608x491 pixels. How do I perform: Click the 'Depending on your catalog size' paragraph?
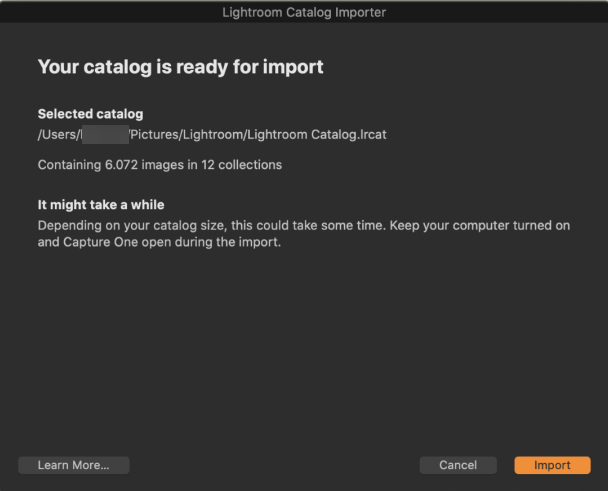pyautogui.click(x=304, y=233)
